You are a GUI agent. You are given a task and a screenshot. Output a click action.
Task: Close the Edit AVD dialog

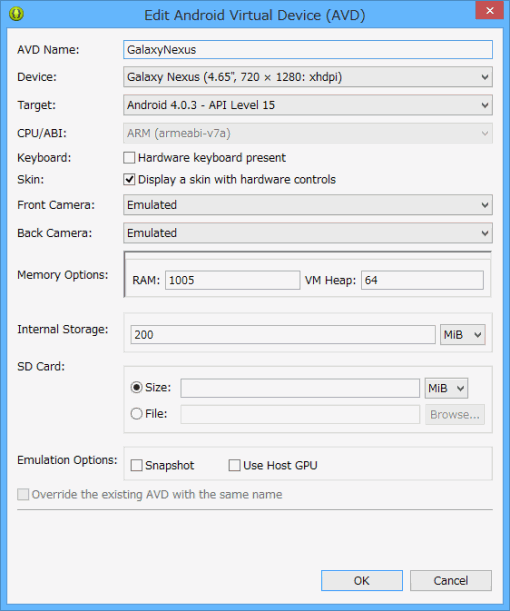coord(490,11)
